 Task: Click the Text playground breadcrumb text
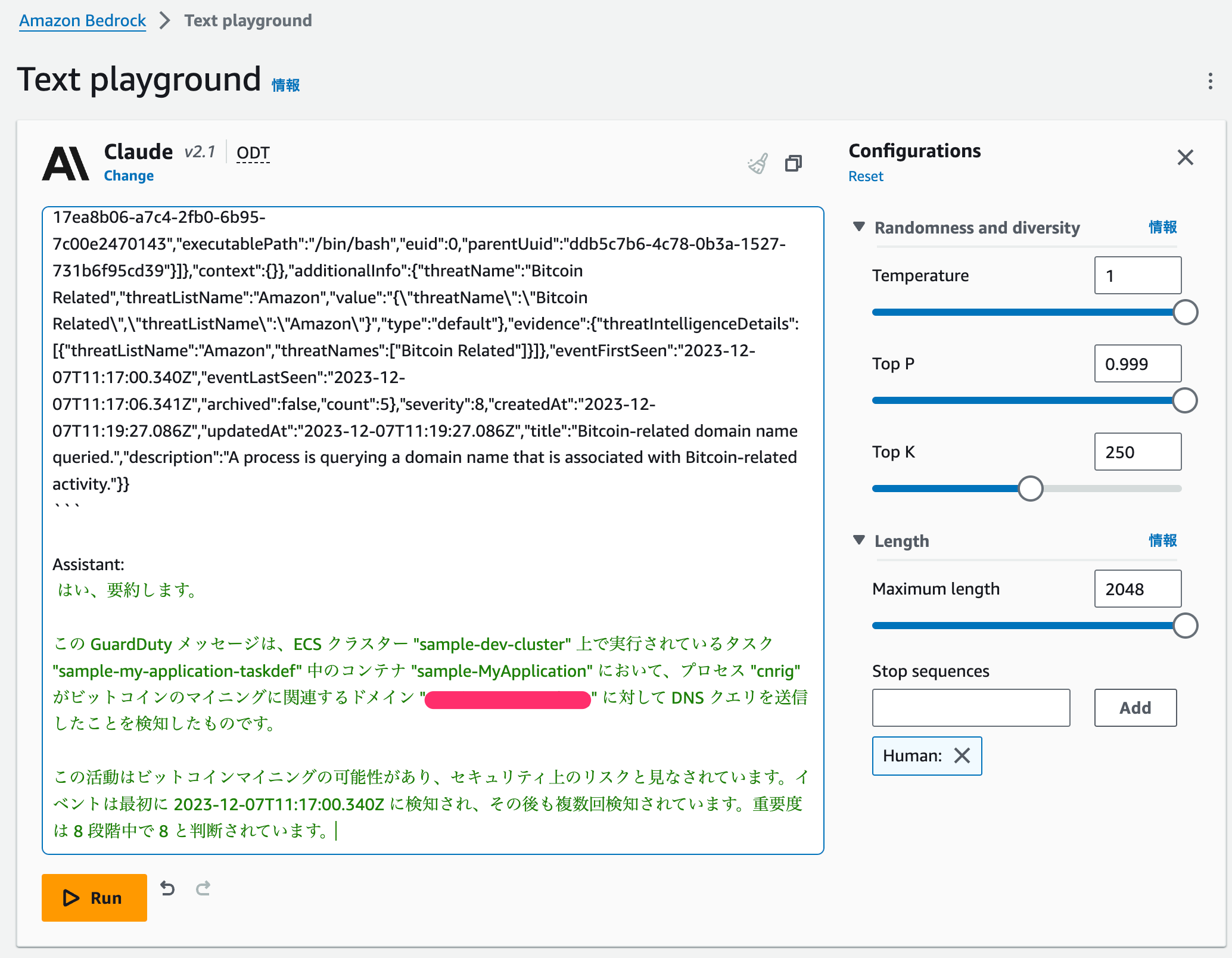click(248, 20)
